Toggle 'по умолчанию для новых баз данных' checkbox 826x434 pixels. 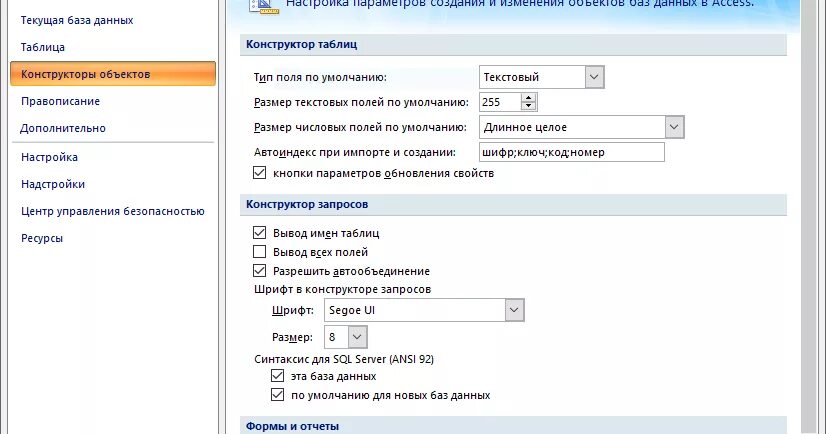tap(277, 395)
